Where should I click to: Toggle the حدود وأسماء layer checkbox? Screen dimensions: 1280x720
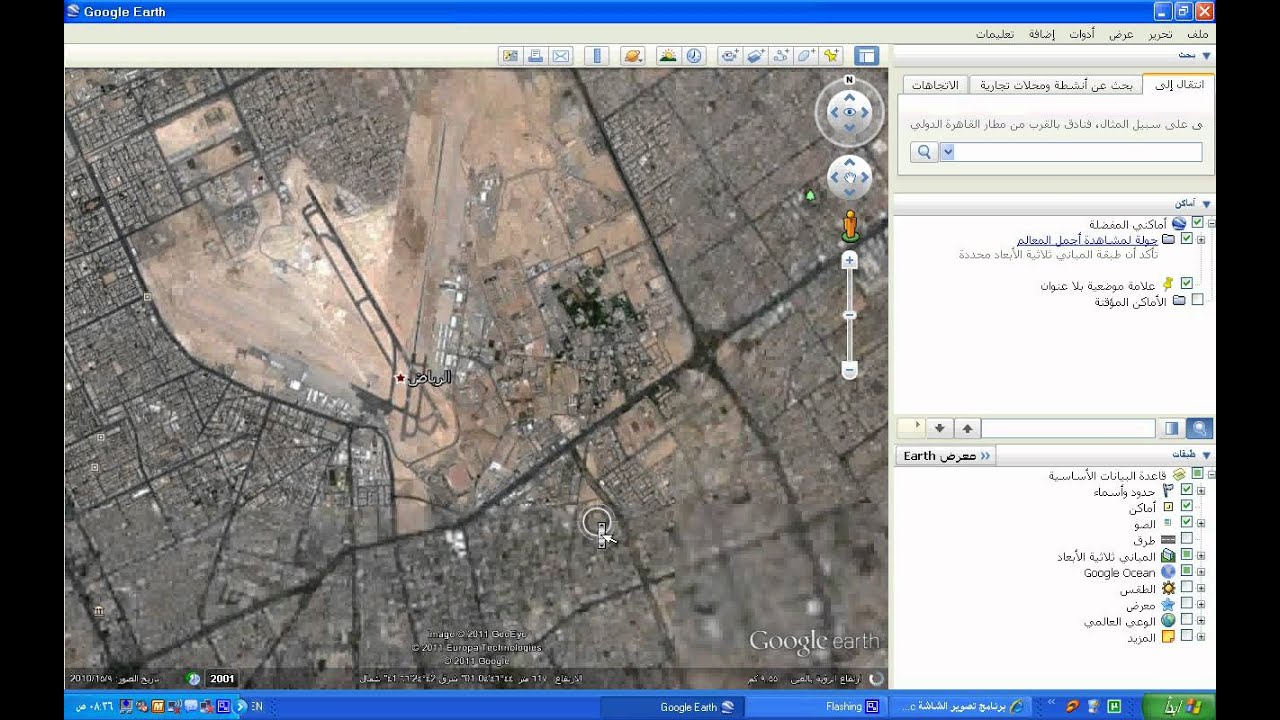click(x=1186, y=490)
